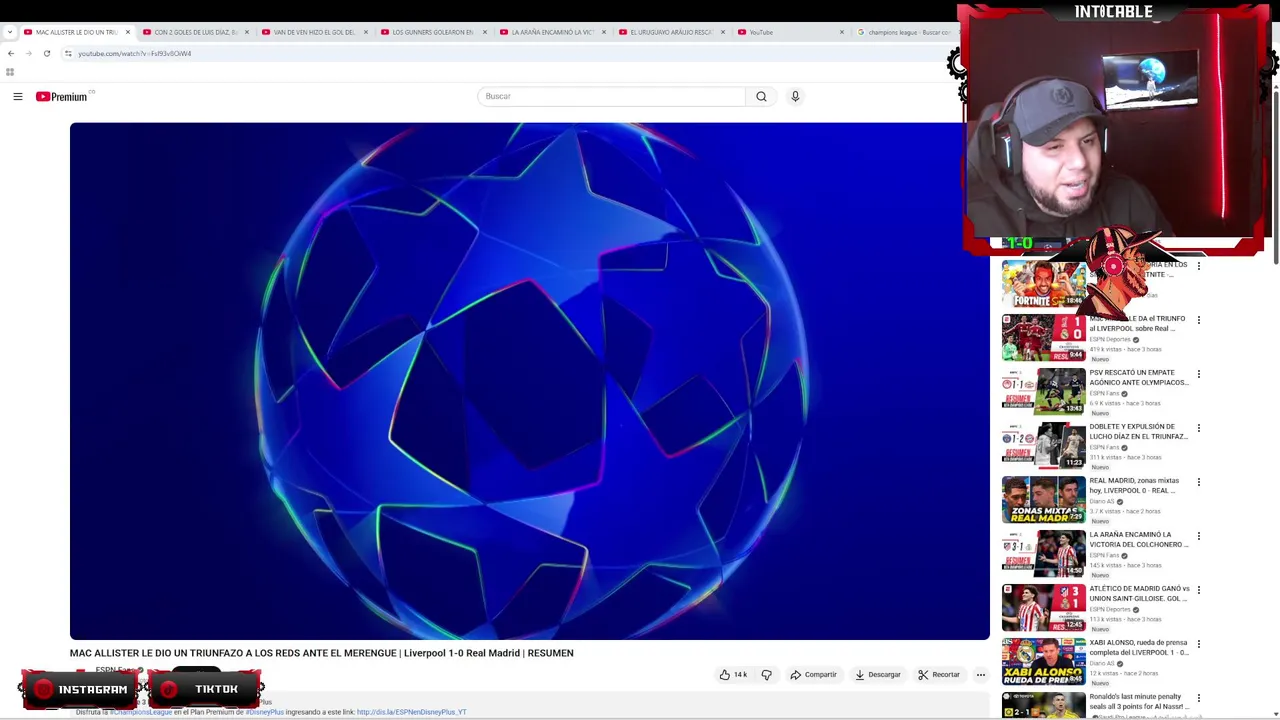The height and width of the screenshot is (720, 1280).
Task: Open ATLÉTICO DE MADRID GANÓ thumbnail
Action: [1043, 608]
